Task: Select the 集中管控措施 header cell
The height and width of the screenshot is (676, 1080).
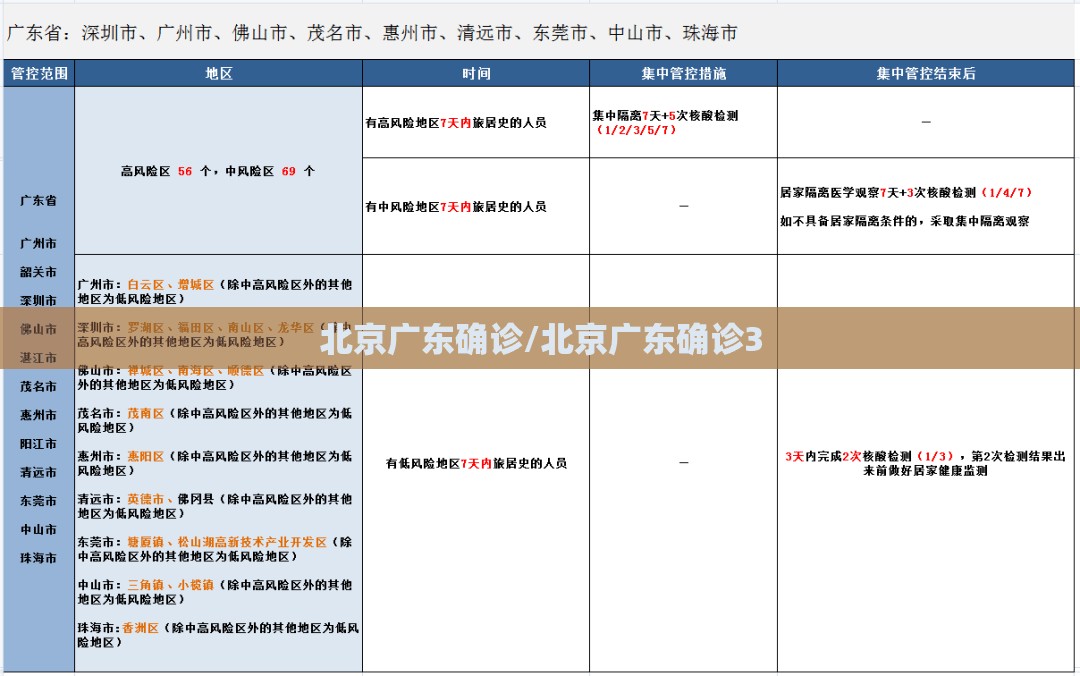Action: click(x=683, y=73)
